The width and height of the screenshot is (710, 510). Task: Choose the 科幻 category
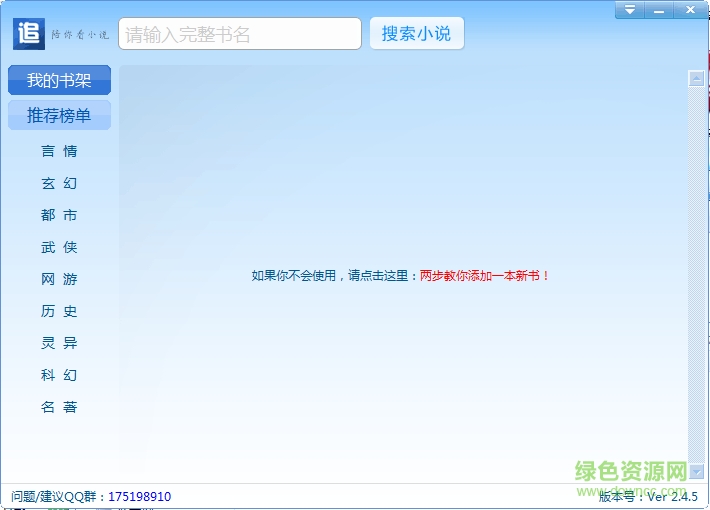click(x=59, y=375)
